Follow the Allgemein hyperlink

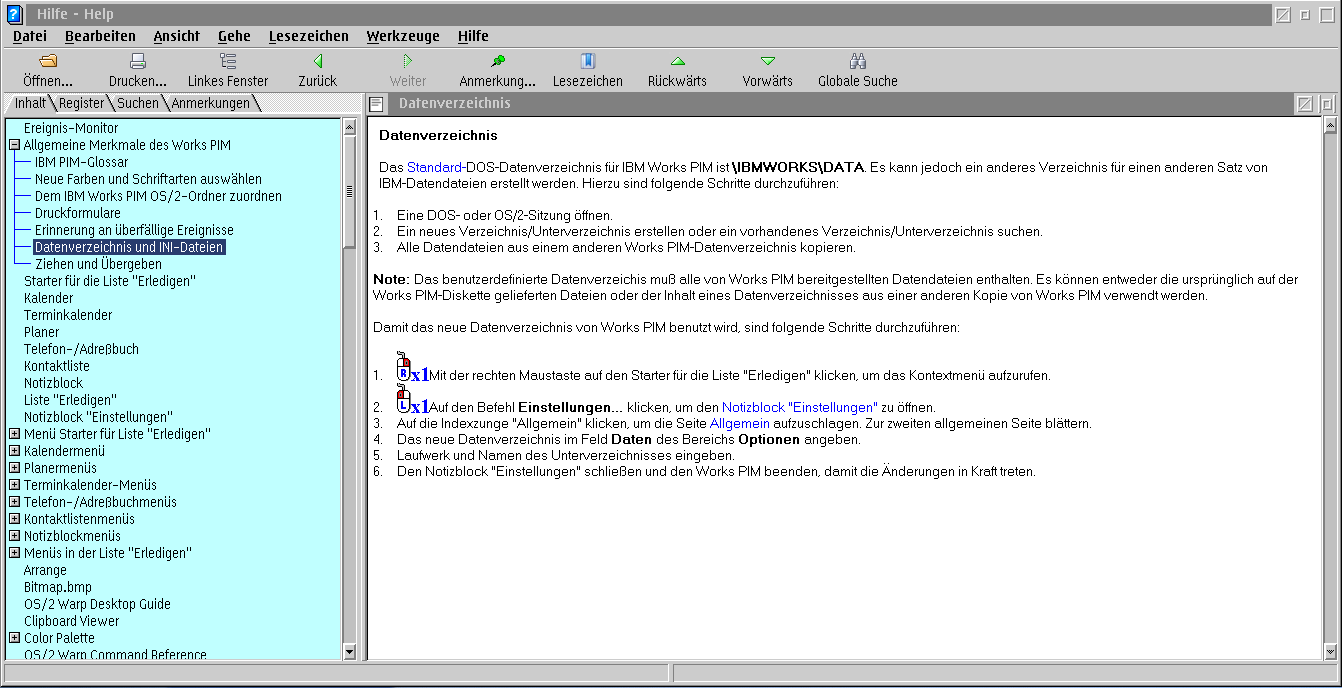click(x=740, y=423)
